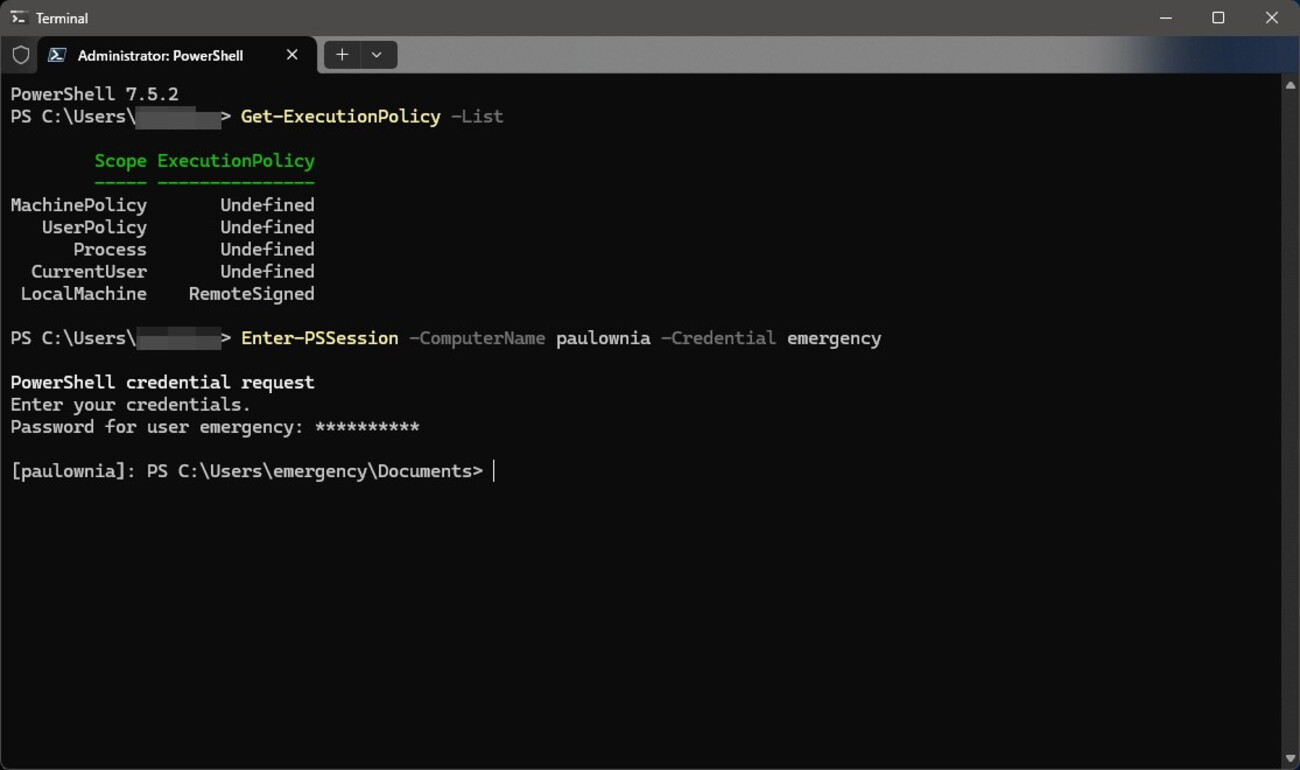The image size is (1300, 770).
Task: Place cursor at the remote prompt input
Action: point(494,471)
